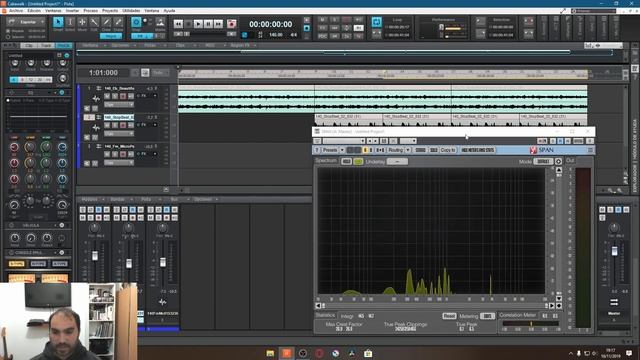Select the Move tool
640x360 pixels.
pyautogui.click(x=82, y=22)
